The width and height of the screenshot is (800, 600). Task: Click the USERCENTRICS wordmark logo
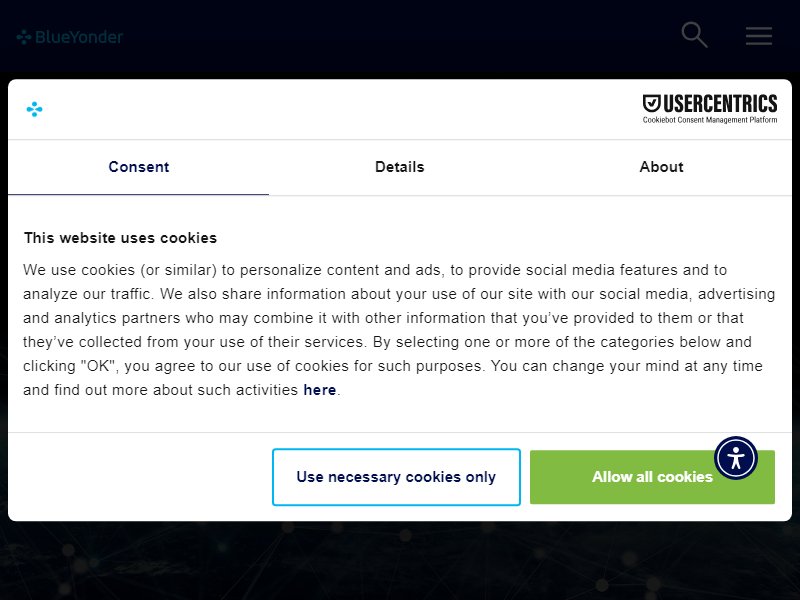pyautogui.click(x=720, y=104)
